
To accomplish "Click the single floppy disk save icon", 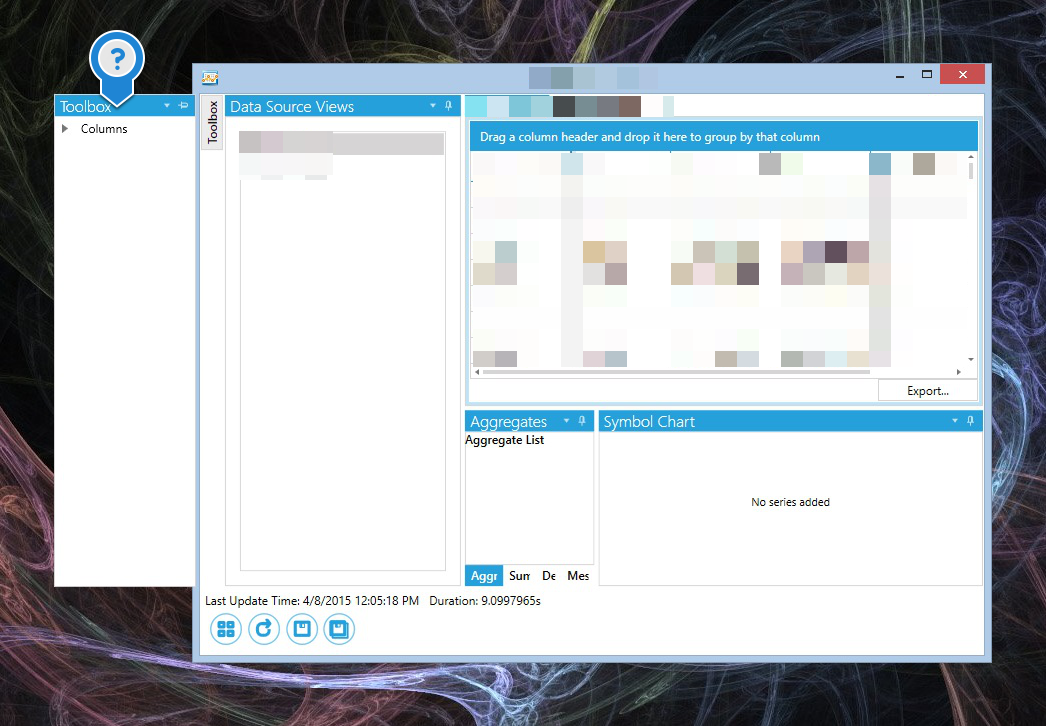I will click(x=302, y=629).
